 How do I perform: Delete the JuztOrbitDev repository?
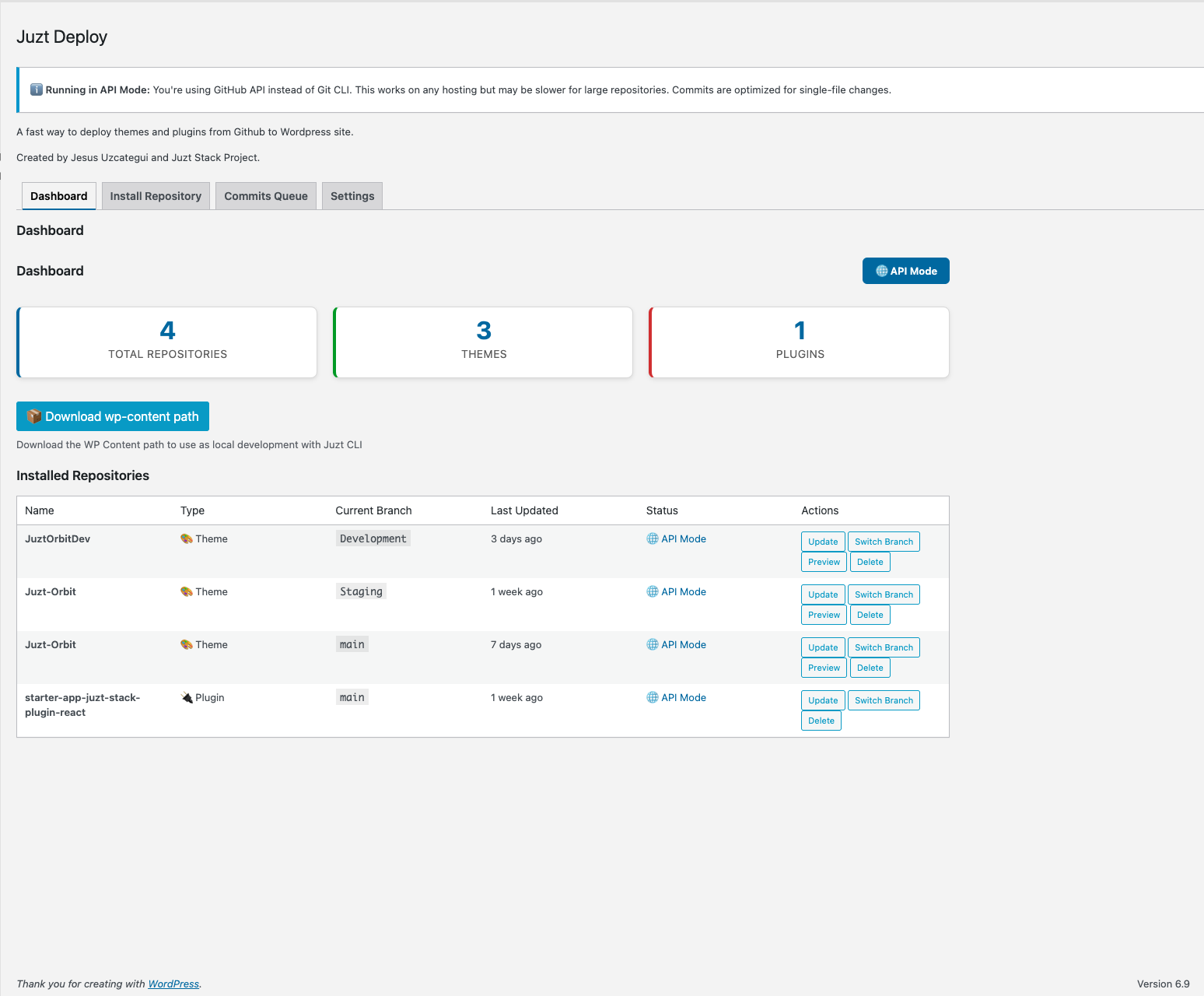tap(870, 562)
